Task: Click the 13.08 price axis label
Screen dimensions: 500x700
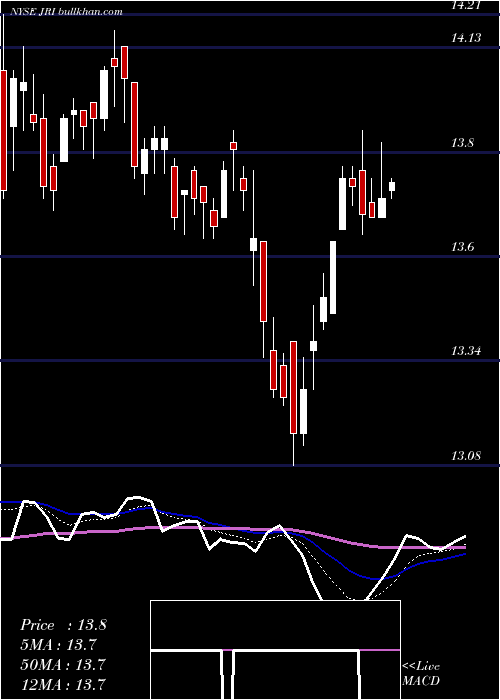Action: pos(466,456)
